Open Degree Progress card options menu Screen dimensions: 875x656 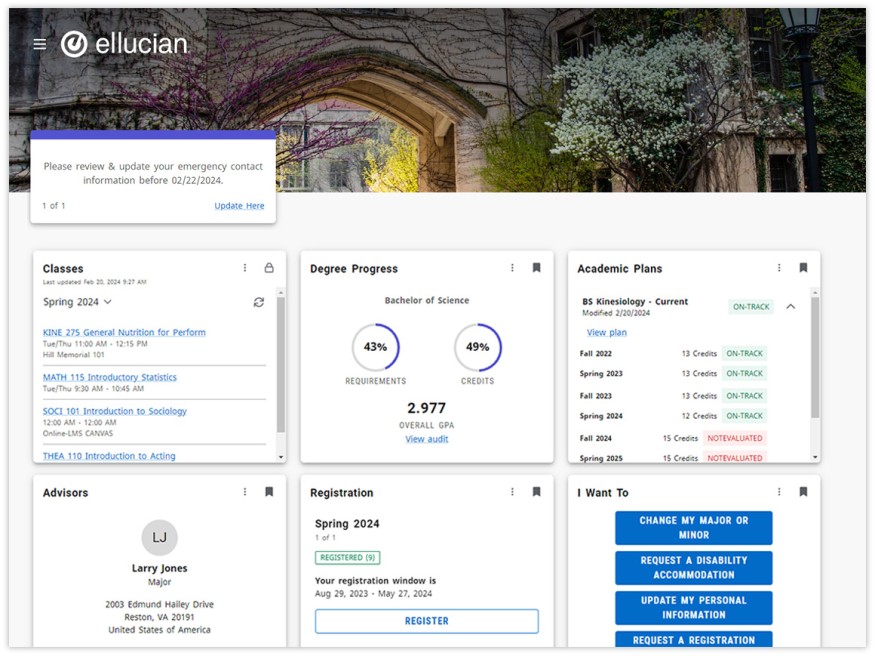[513, 268]
